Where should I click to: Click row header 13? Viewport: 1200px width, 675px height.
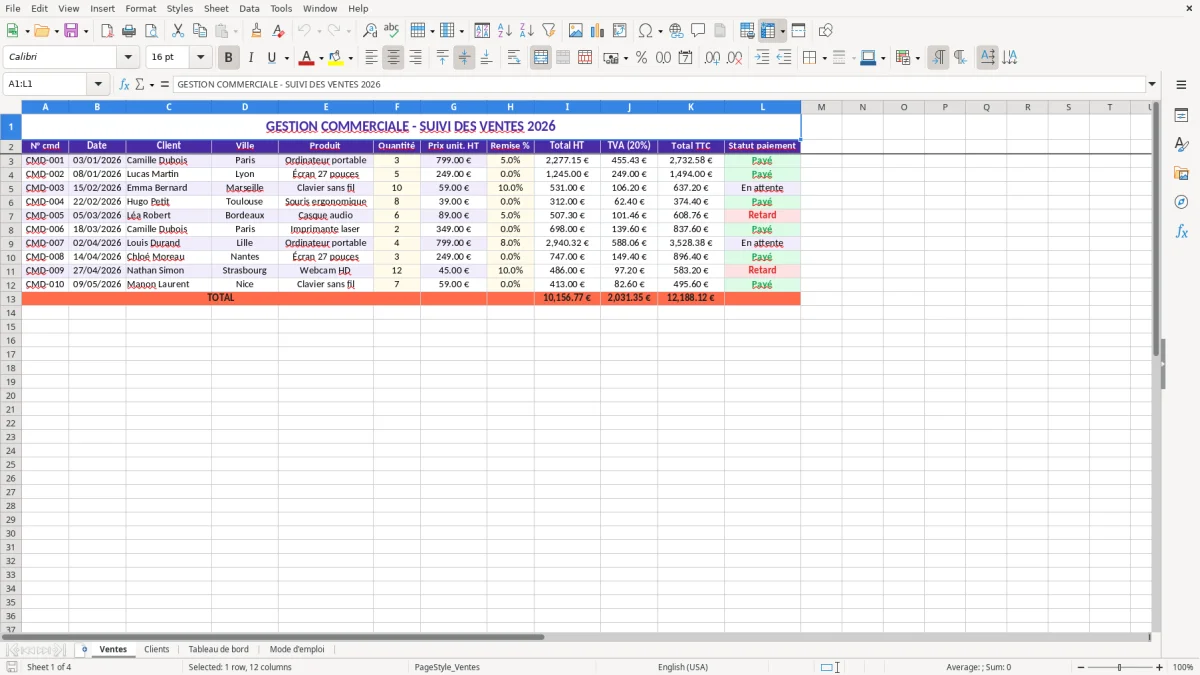(11, 299)
